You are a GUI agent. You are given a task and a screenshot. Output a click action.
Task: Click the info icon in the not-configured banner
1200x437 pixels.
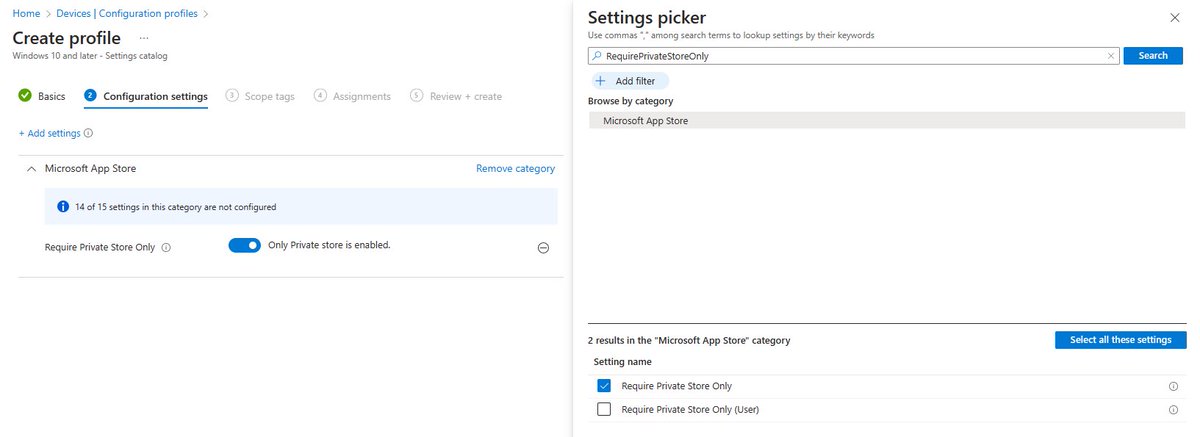[63, 207]
